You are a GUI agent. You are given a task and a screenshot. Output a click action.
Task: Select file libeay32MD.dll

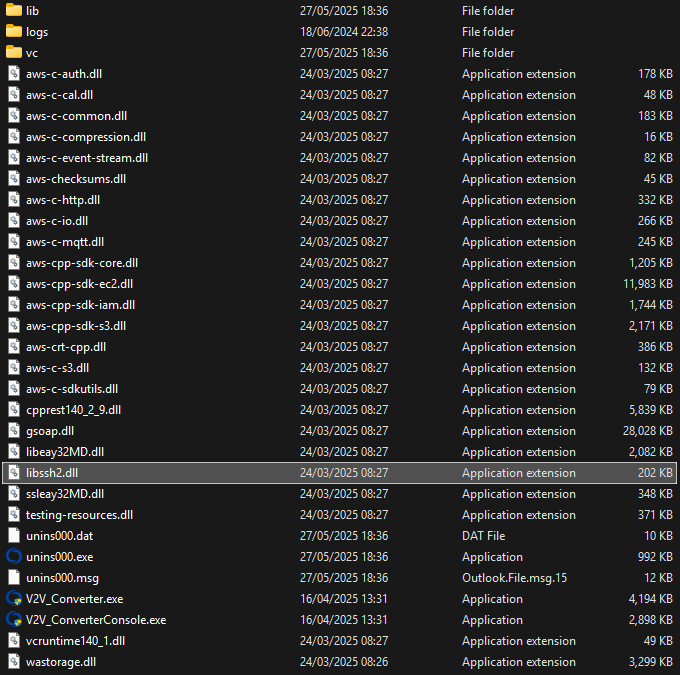tap(65, 452)
